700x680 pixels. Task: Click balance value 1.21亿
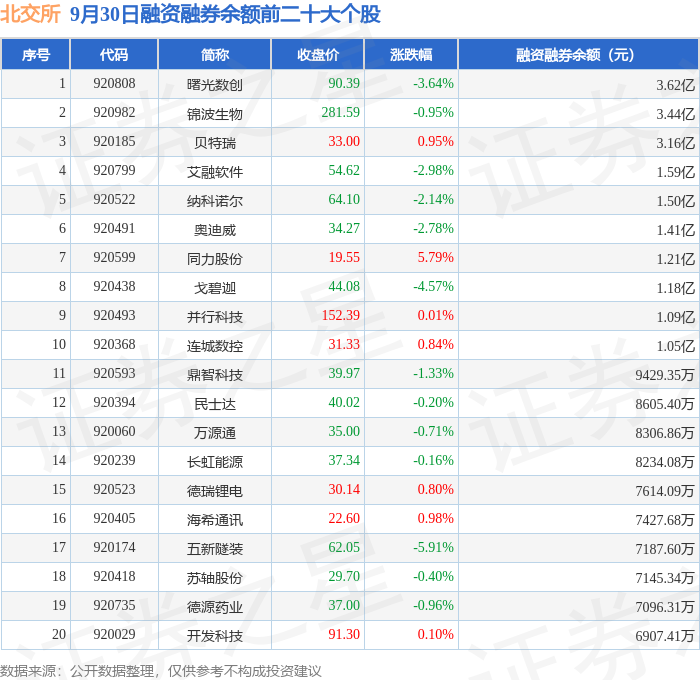[x=675, y=259]
